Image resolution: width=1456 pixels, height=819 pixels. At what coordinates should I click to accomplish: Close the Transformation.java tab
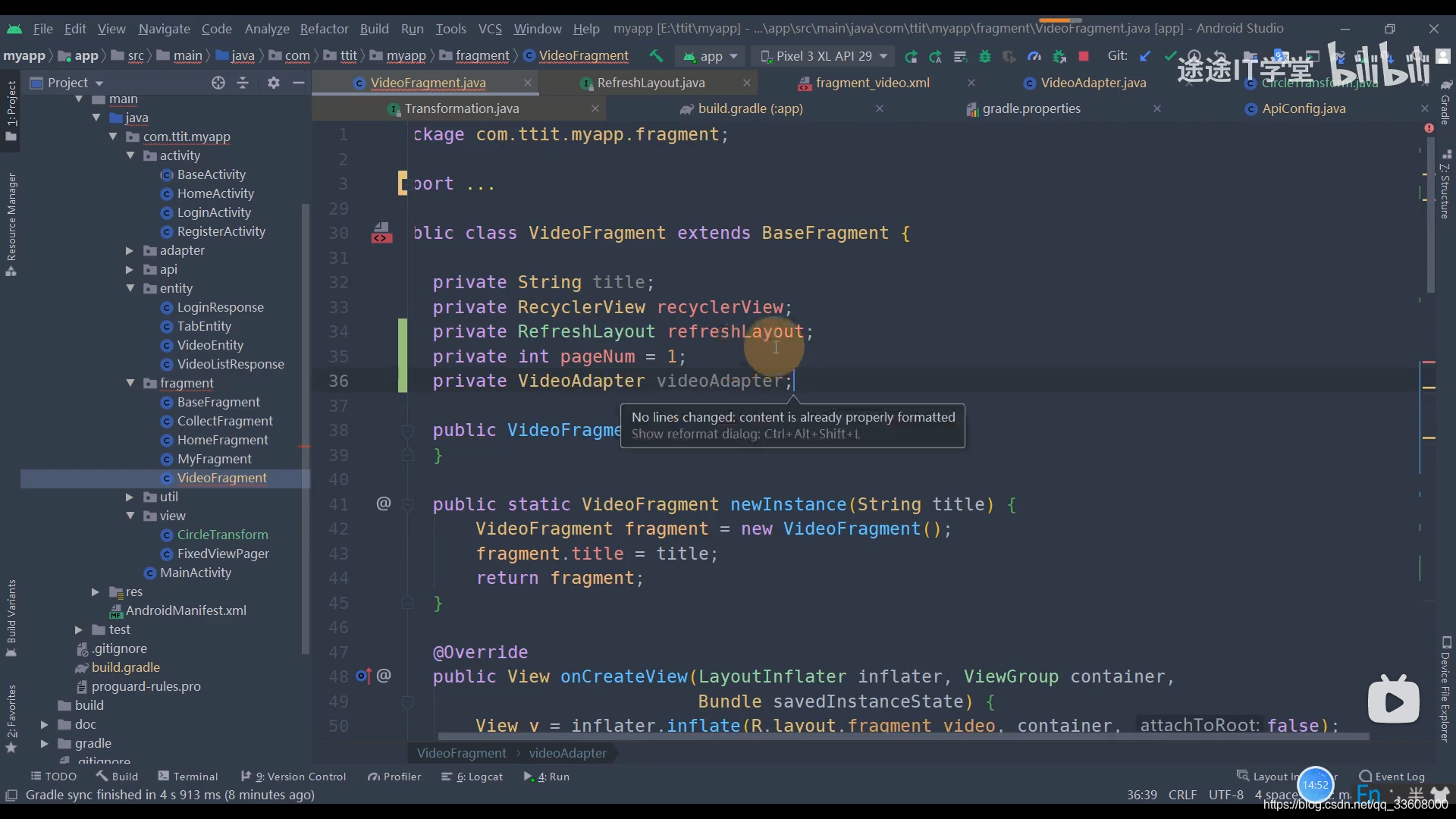595,108
